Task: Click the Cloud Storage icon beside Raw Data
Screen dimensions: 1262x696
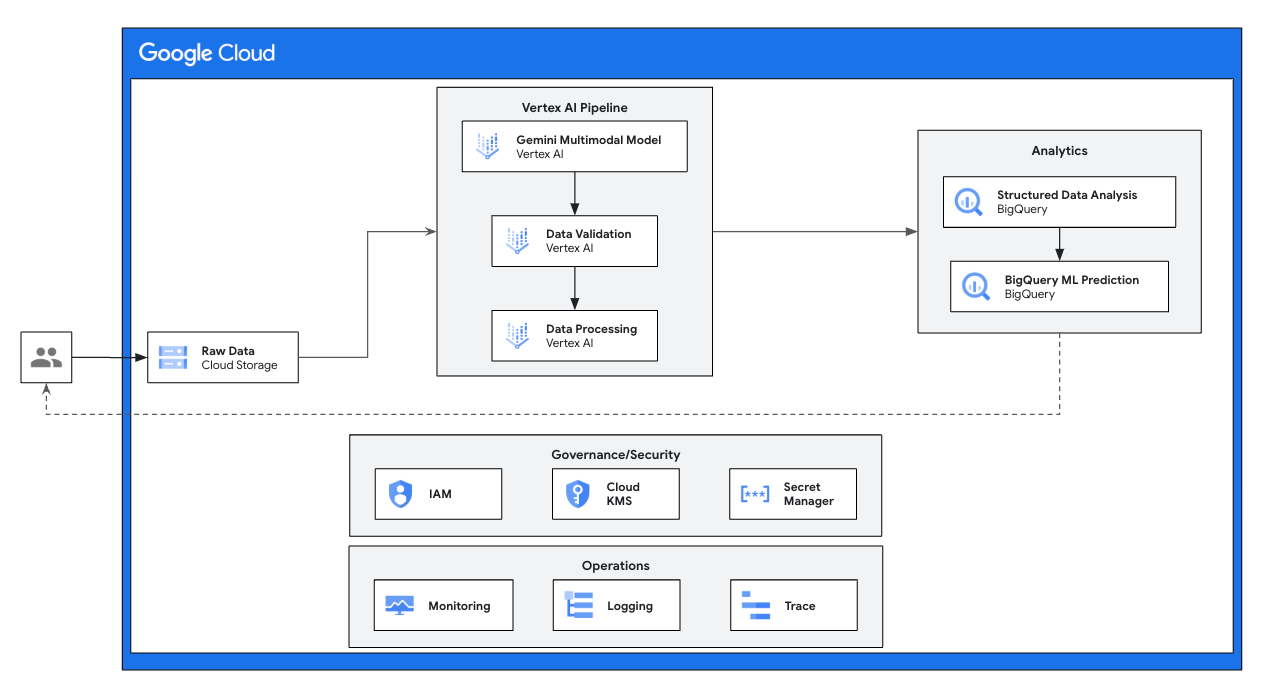Action: tap(173, 357)
